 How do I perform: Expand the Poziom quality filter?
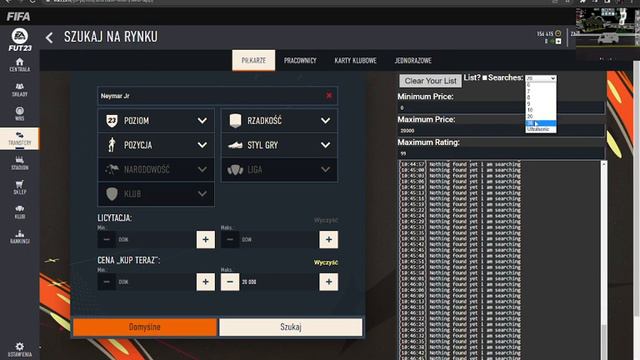156,121
